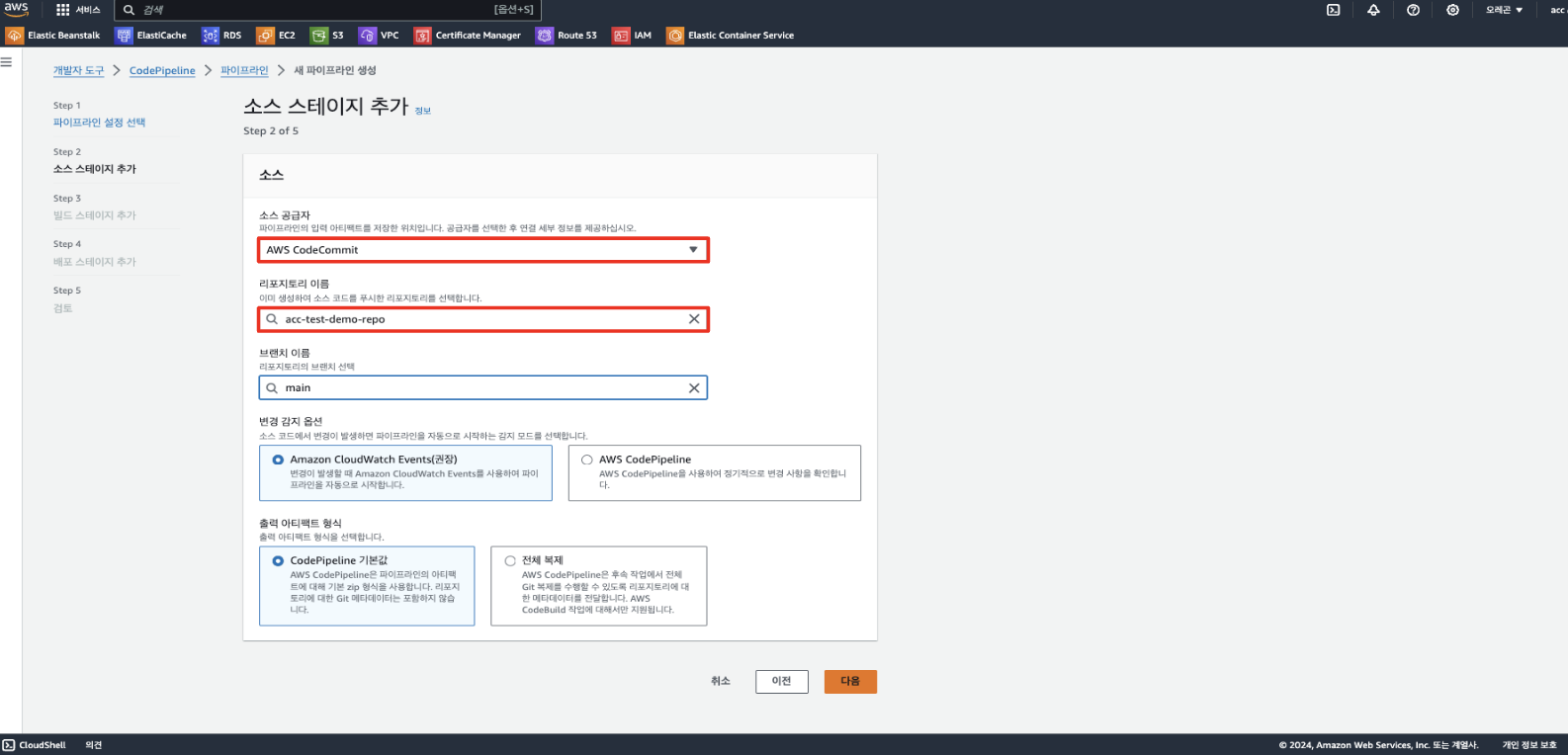Go to Step 1 파이프라인 설정 선택
Viewport: 1568px width, 755px height.
(99, 123)
